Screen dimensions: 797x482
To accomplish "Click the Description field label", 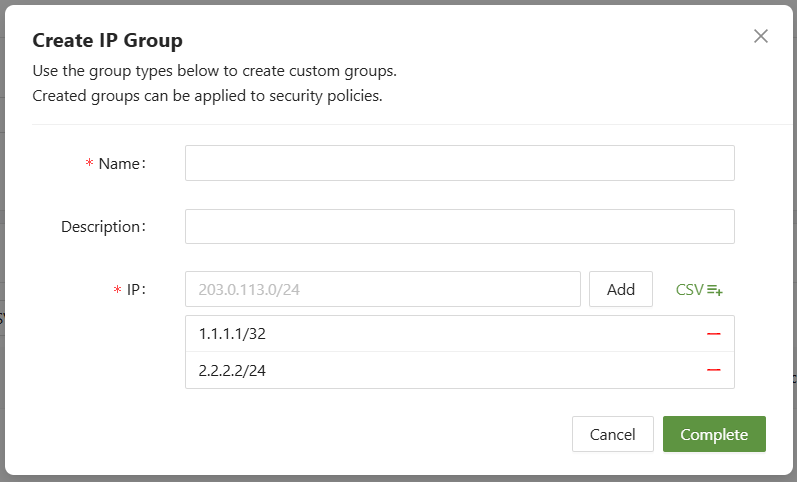I will point(103,226).
